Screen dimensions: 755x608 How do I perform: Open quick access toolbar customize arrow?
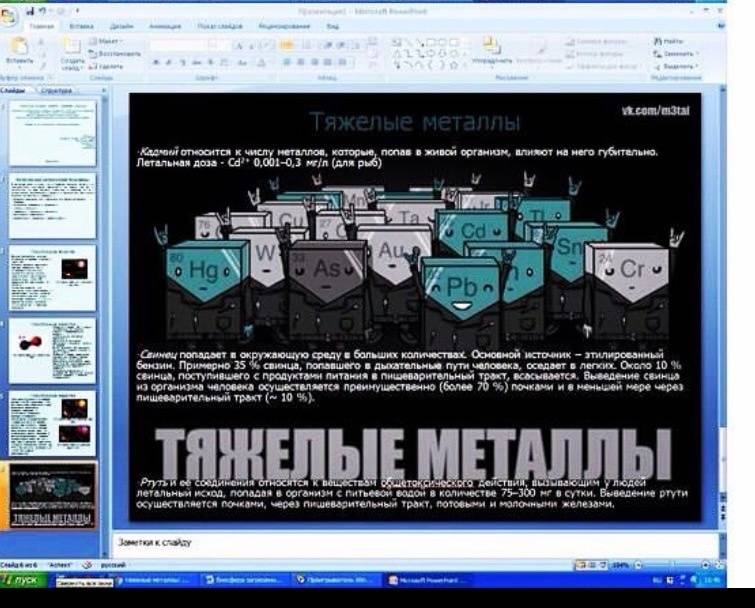77,11
